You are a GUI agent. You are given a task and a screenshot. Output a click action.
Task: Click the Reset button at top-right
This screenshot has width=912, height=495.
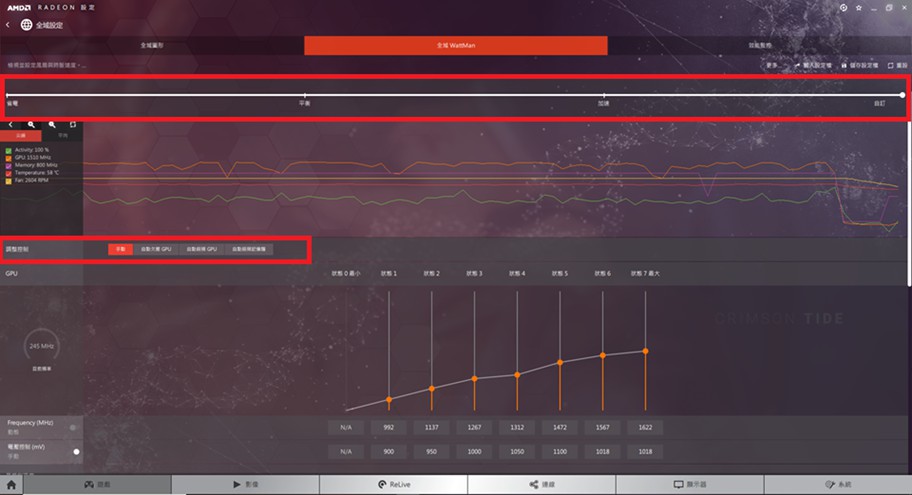coord(897,65)
